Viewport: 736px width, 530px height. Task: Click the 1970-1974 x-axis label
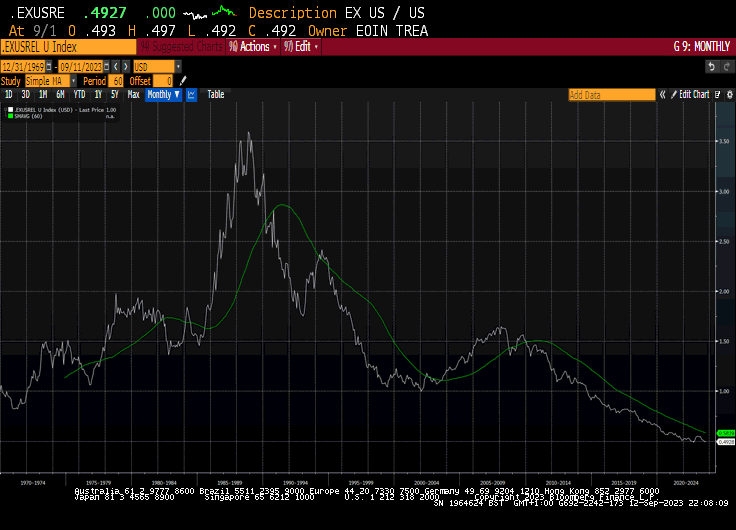tap(33, 483)
